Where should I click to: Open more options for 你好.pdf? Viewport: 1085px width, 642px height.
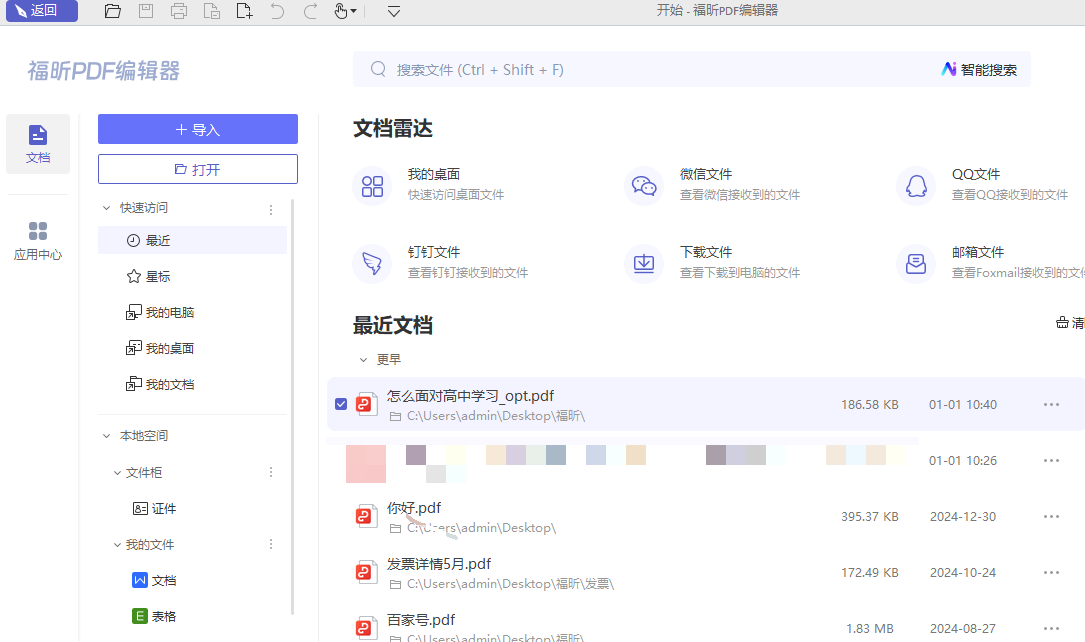tap(1051, 517)
